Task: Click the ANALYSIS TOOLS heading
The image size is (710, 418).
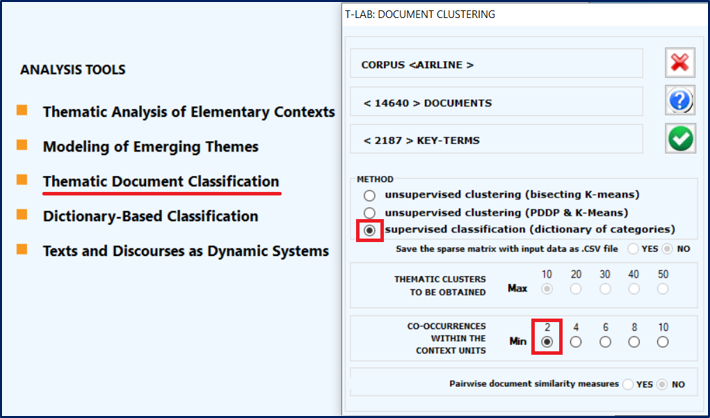Action: click(73, 70)
